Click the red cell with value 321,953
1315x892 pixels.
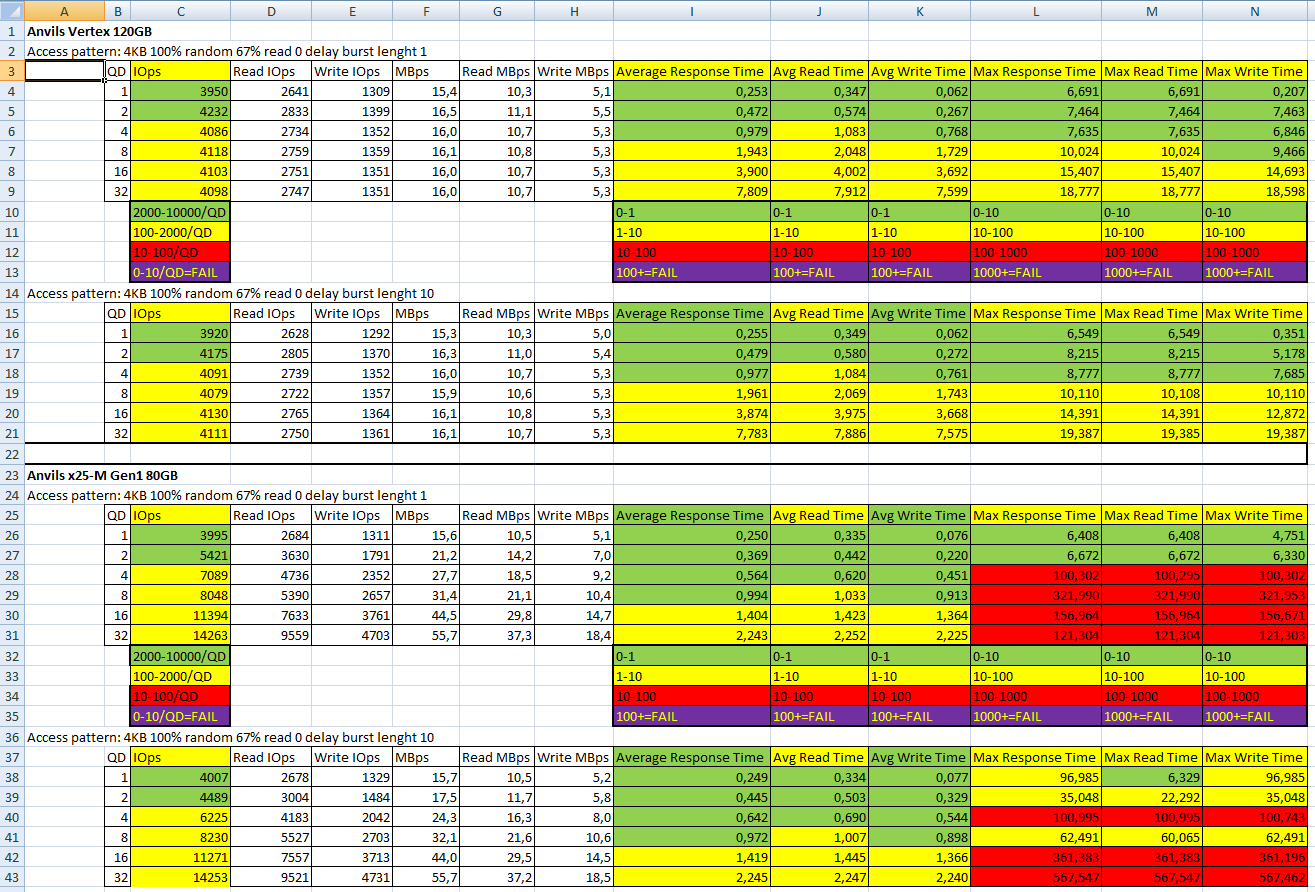(x=1254, y=596)
